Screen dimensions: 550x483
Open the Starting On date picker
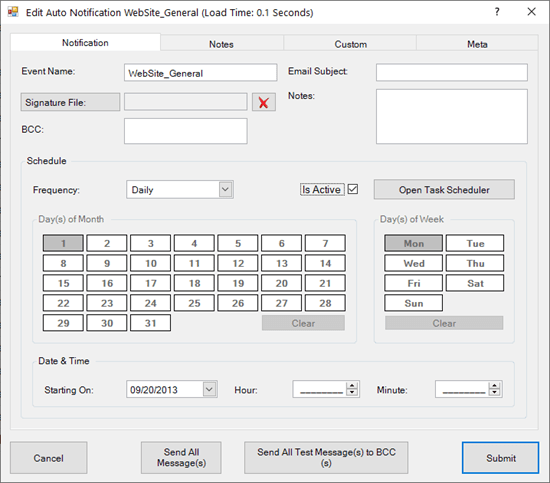[x=209, y=389]
